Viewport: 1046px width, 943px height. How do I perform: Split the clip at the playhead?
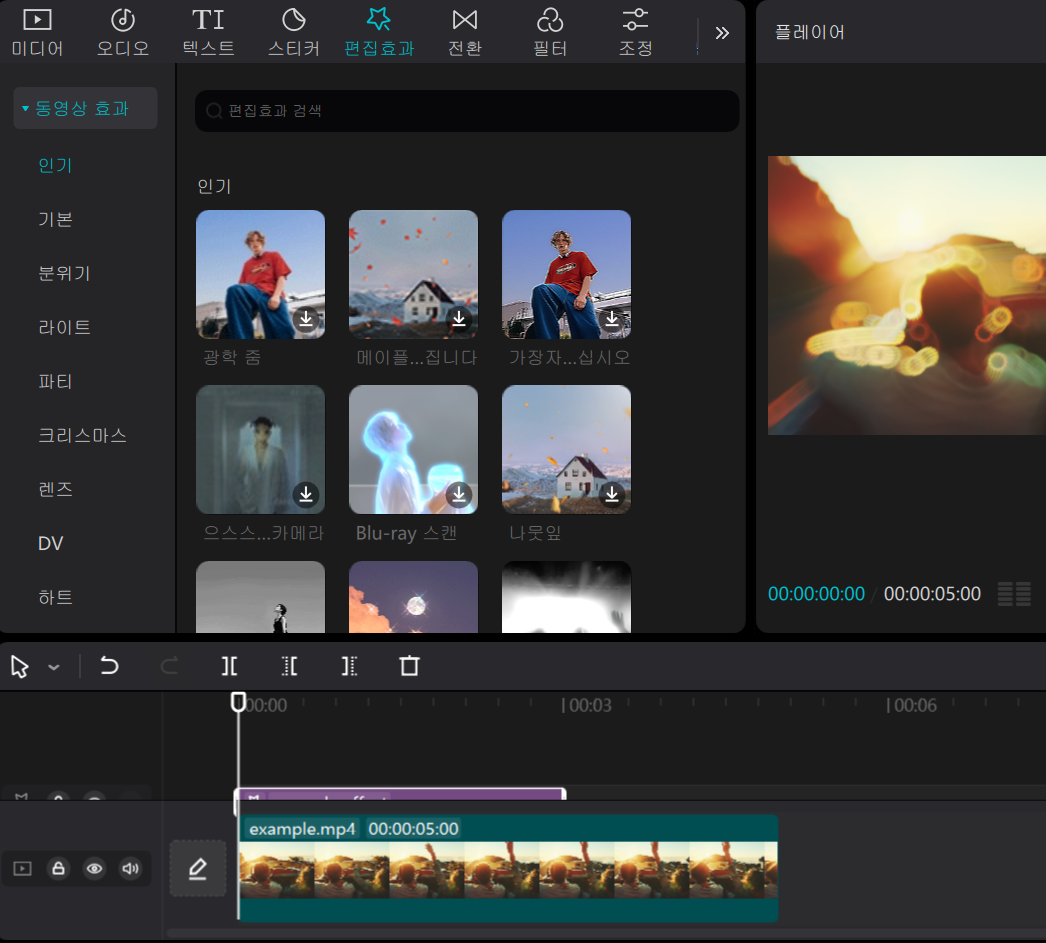click(x=229, y=666)
